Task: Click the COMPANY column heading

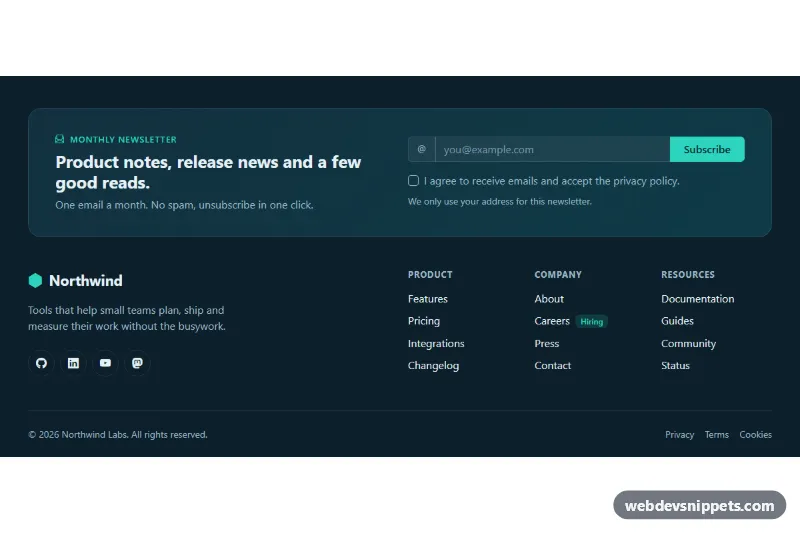Action: point(558,274)
